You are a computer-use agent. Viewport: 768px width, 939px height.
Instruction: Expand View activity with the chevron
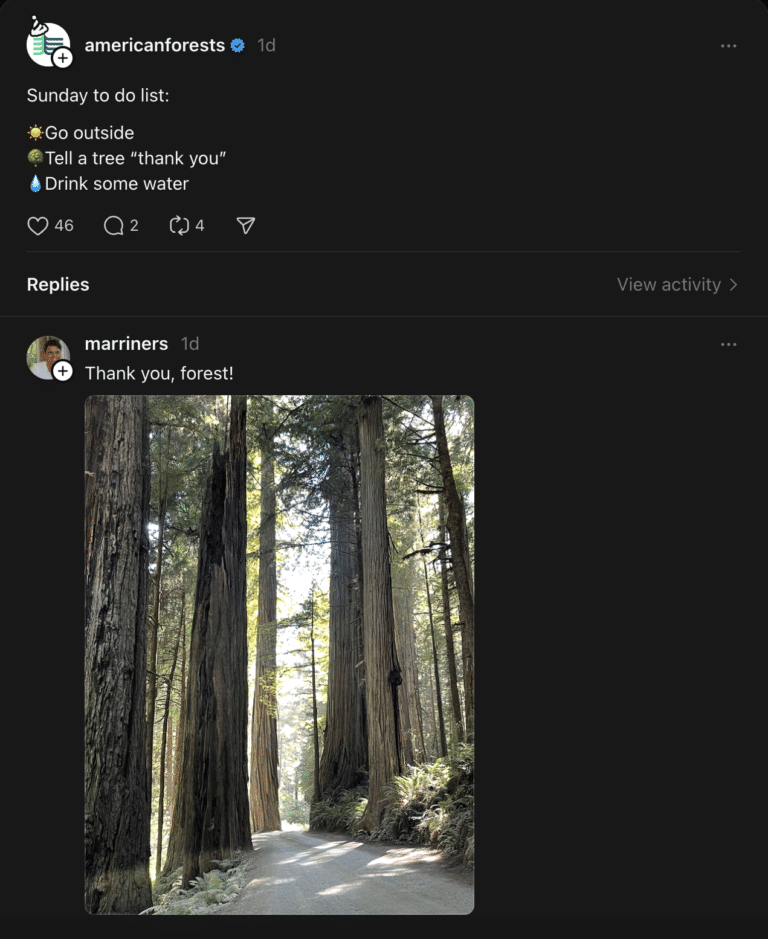(x=734, y=284)
